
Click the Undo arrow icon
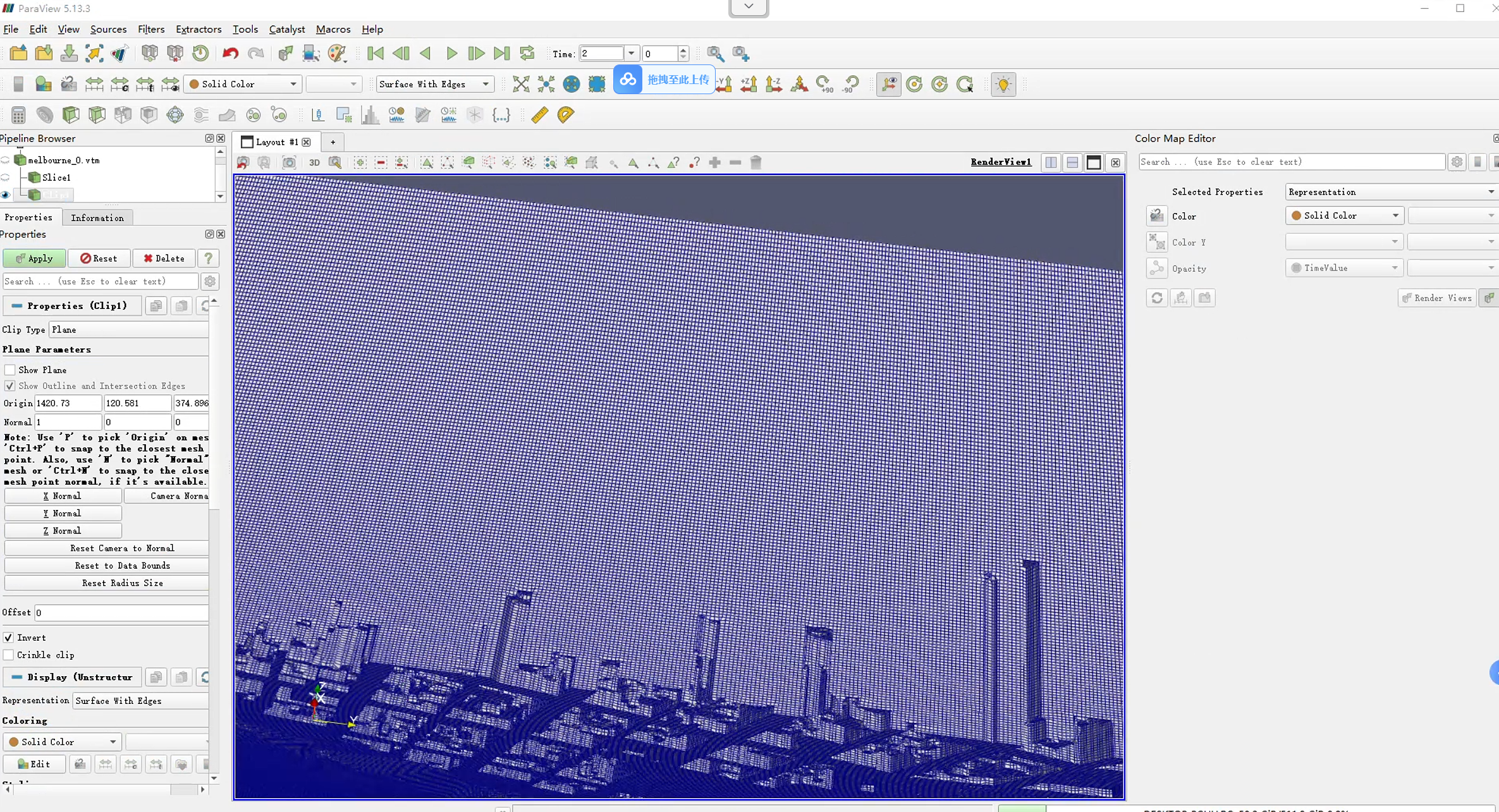(230, 54)
